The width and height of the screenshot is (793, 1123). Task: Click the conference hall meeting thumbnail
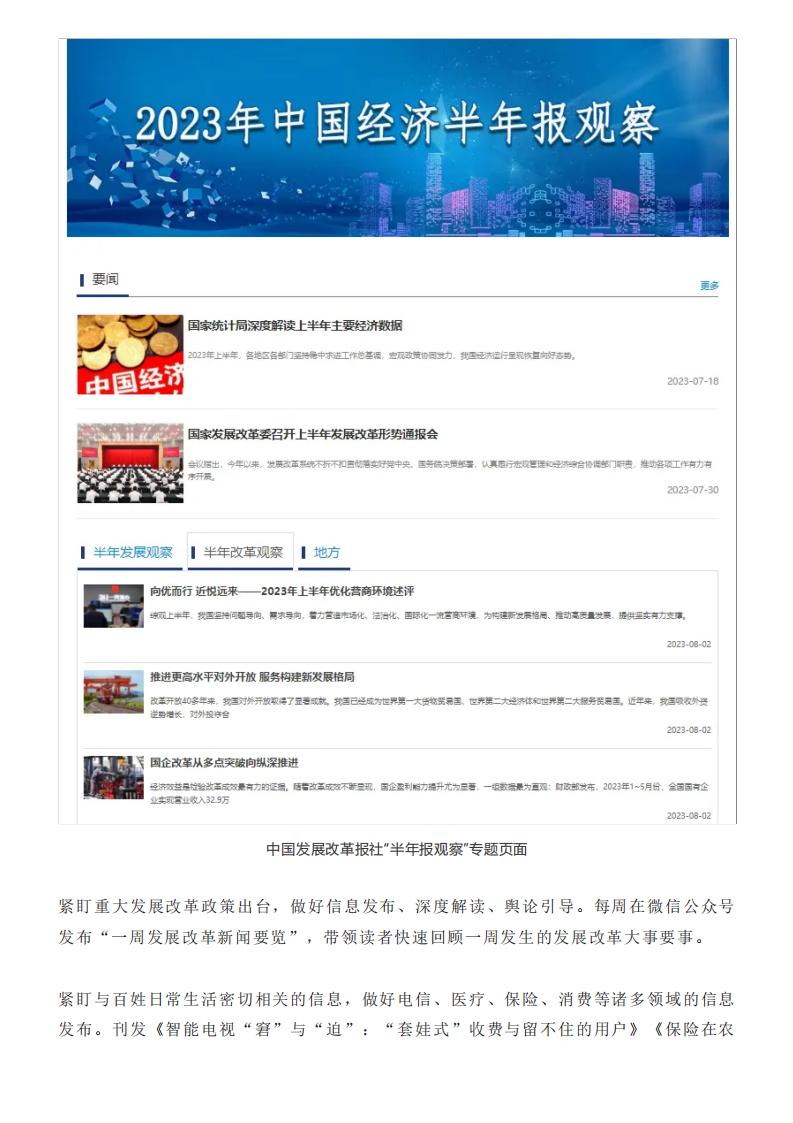[130, 463]
